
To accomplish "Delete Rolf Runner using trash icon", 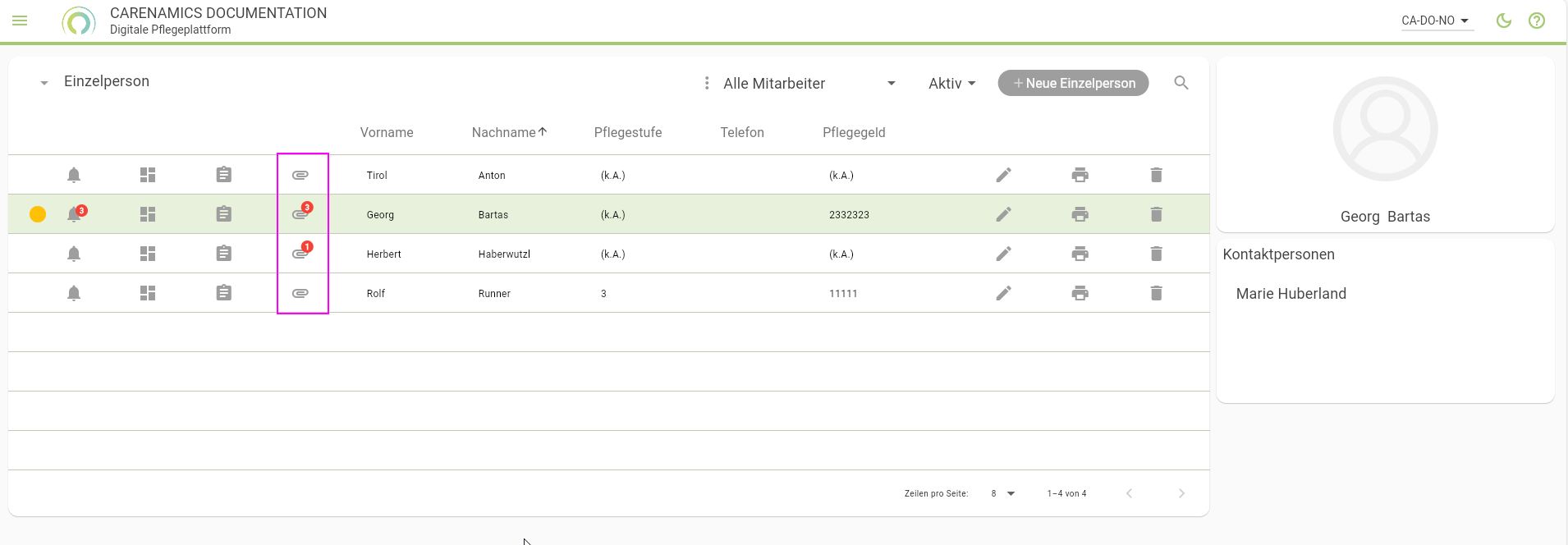I will click(1156, 293).
